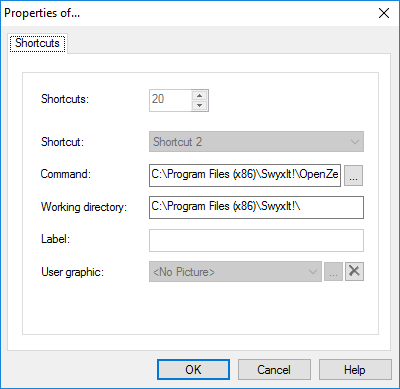Viewport: 400px width, 389px height.
Task: Click the Command browse ellipsis button
Action: point(353,175)
